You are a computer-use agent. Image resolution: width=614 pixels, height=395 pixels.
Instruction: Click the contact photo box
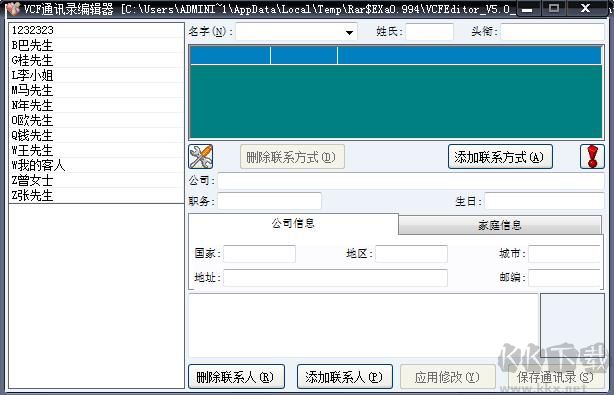tap(572, 326)
